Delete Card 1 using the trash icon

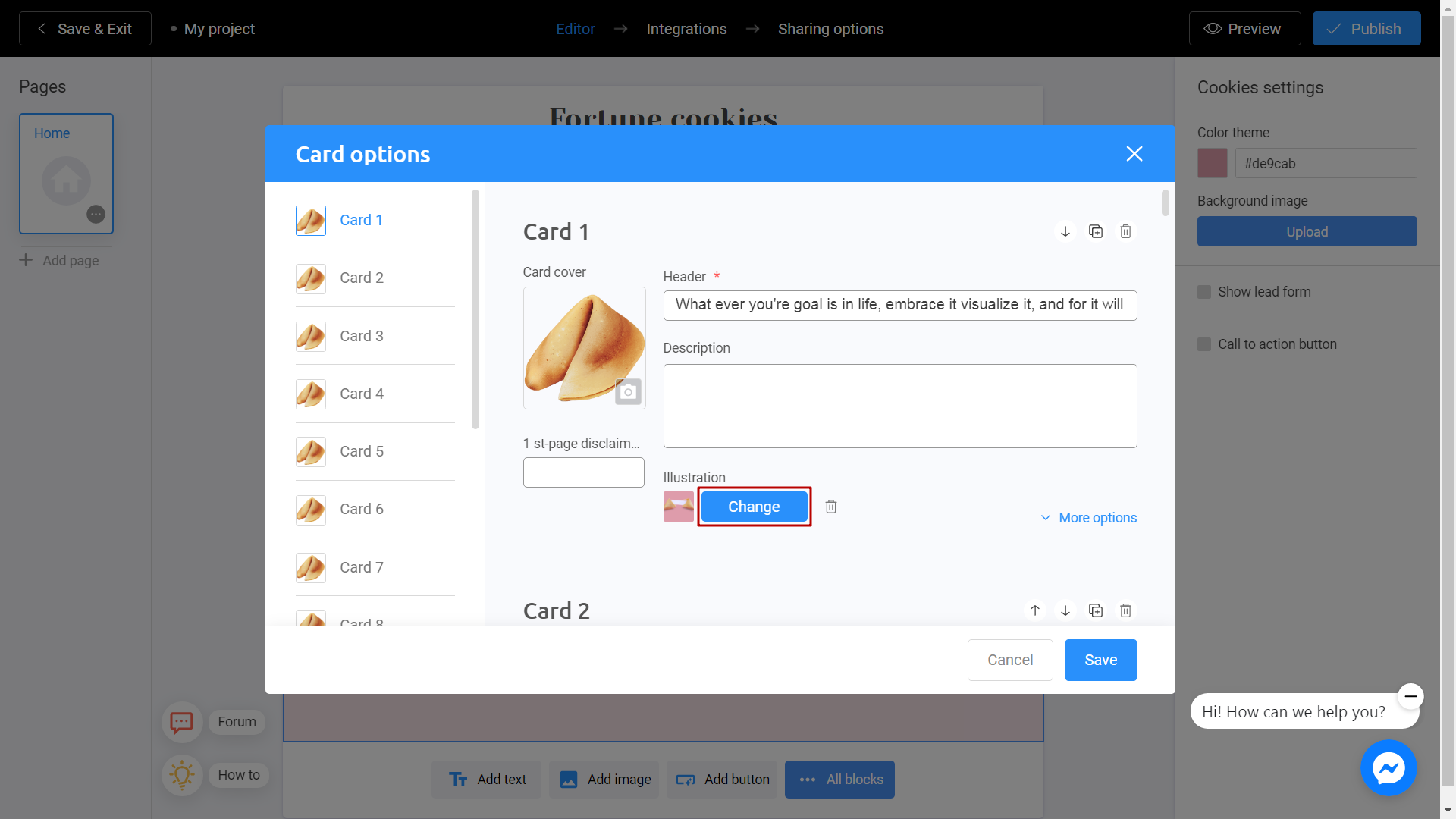[1125, 231]
